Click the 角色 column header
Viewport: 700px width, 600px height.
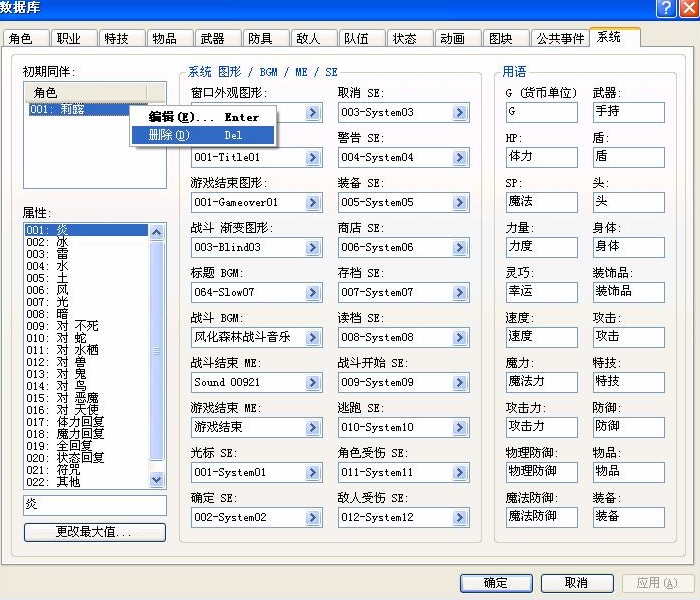click(x=85, y=92)
